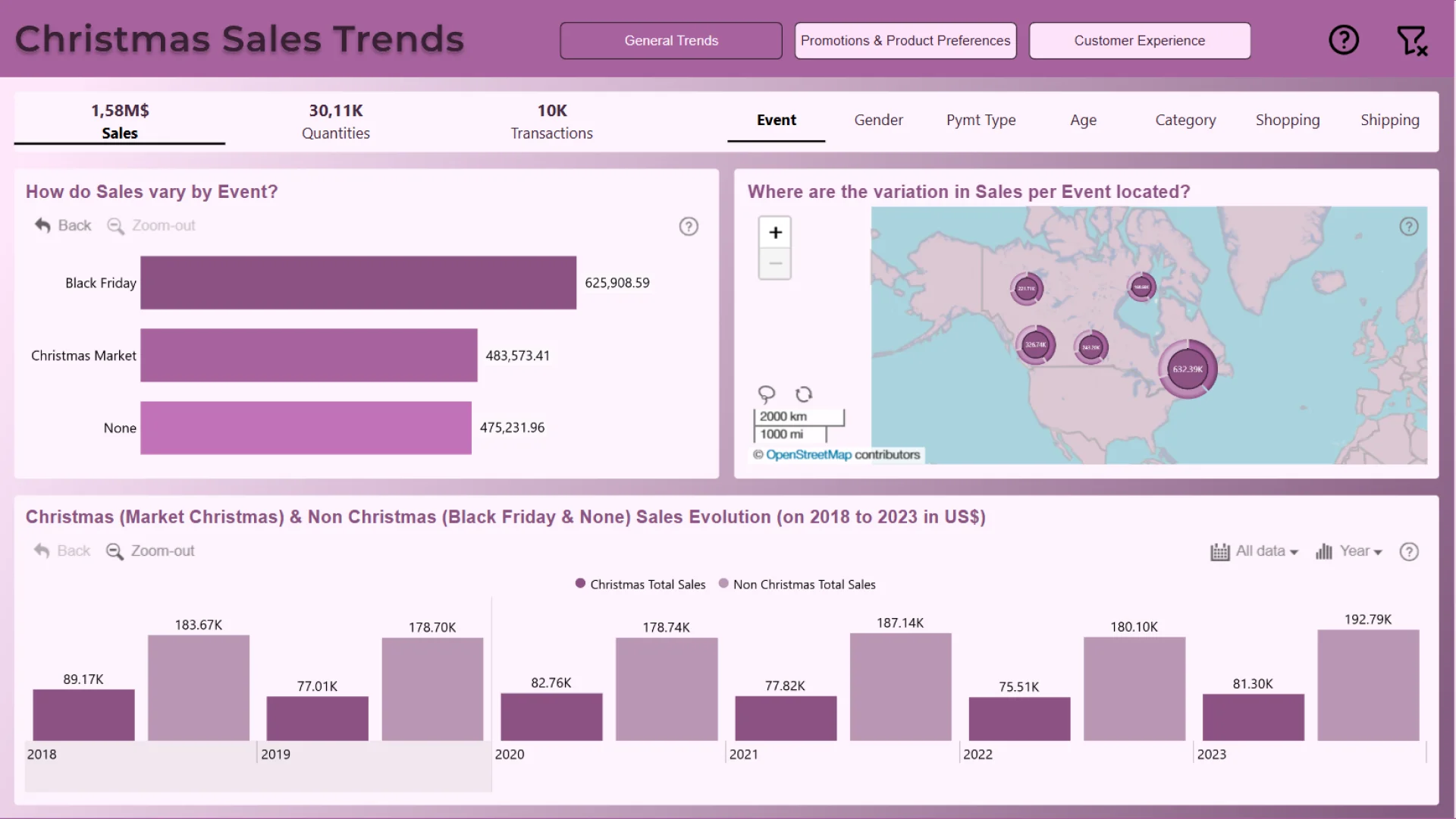
Task: Open help tooltip for Sales by Event chart
Action: pyautogui.click(x=689, y=226)
